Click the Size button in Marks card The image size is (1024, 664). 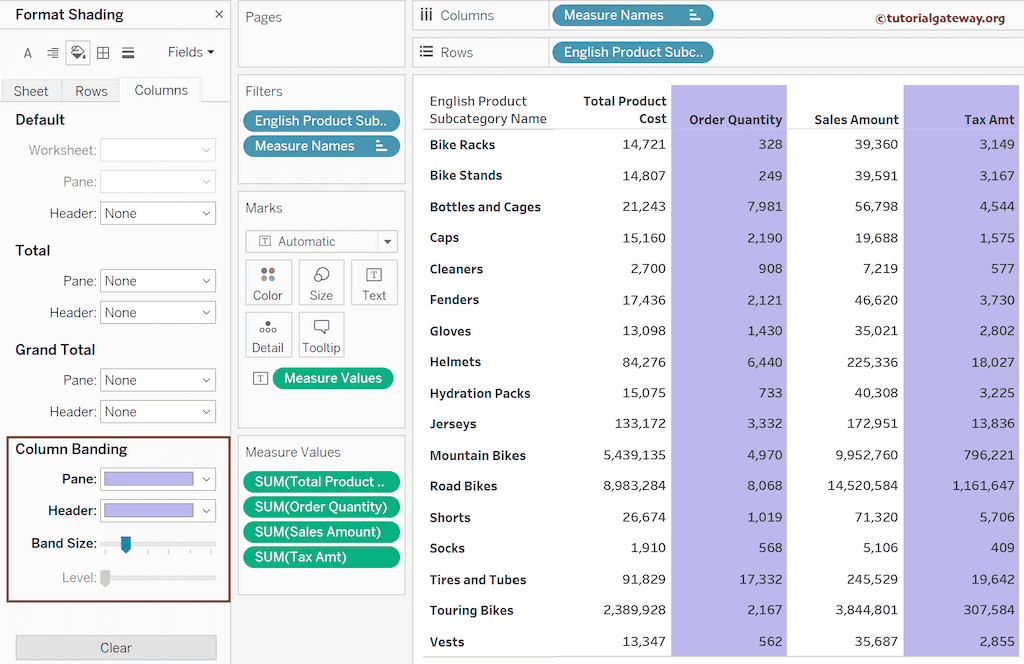pos(321,282)
